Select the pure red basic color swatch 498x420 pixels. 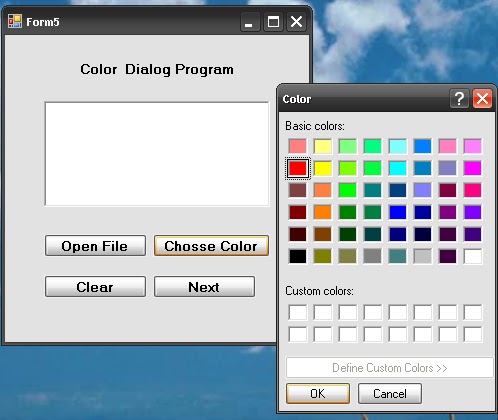(298, 168)
